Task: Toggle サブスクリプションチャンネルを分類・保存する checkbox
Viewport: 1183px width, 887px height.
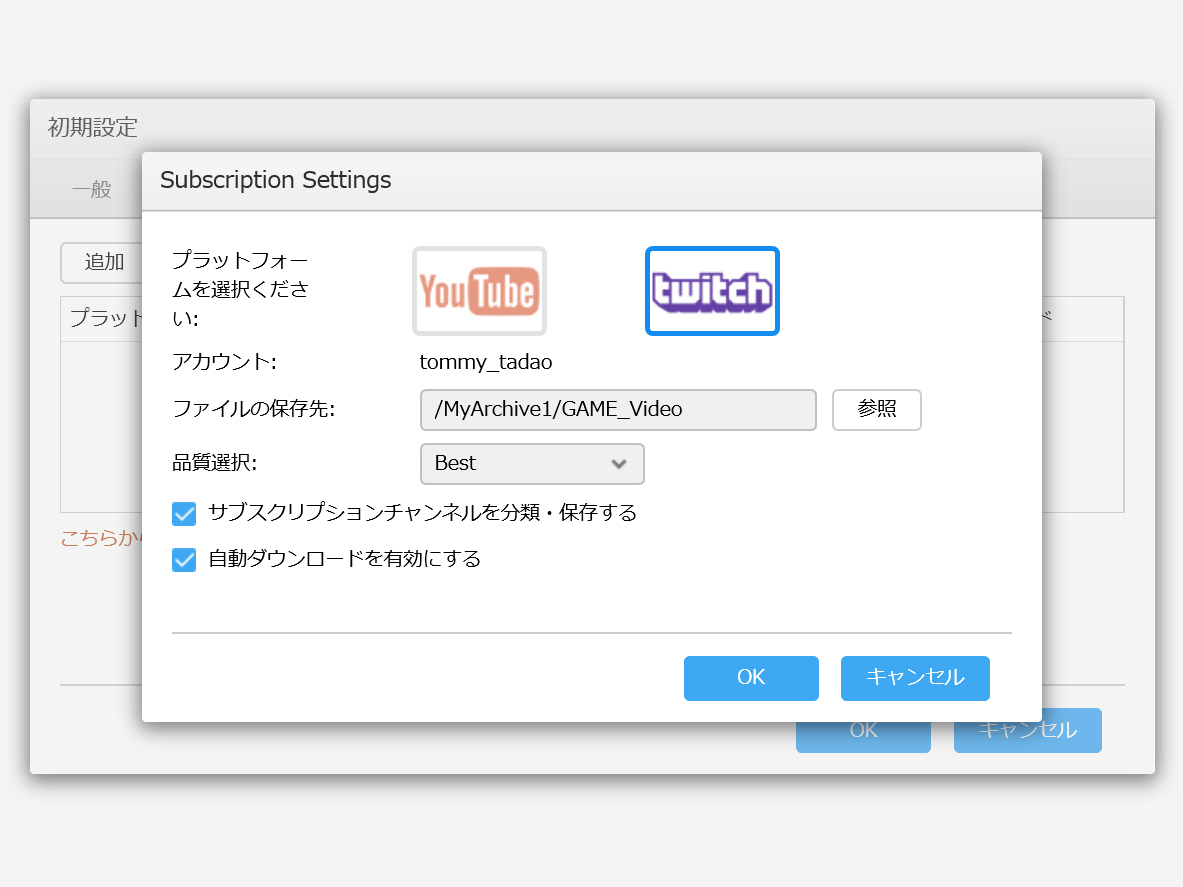Action: (184, 514)
